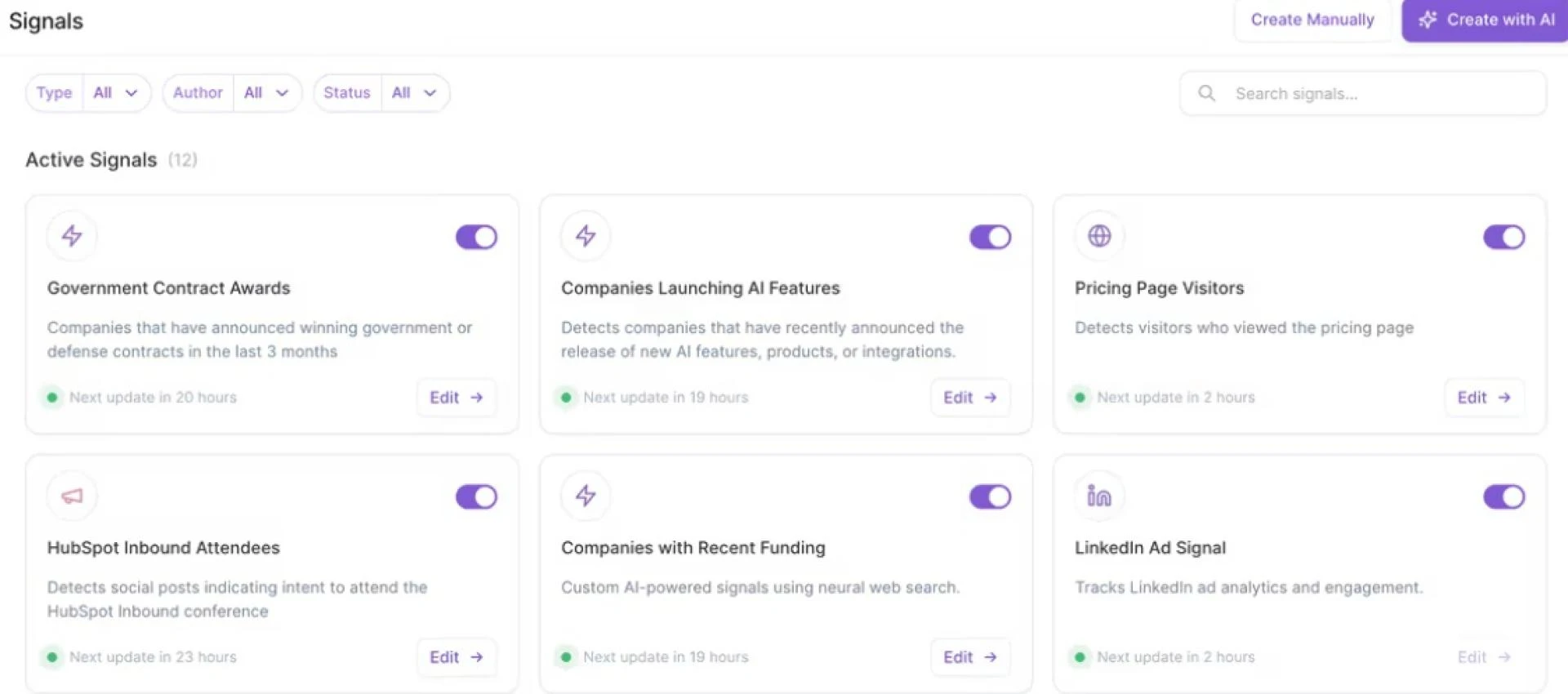Expand the Author filter dropdown
1568x694 pixels.
tap(266, 93)
